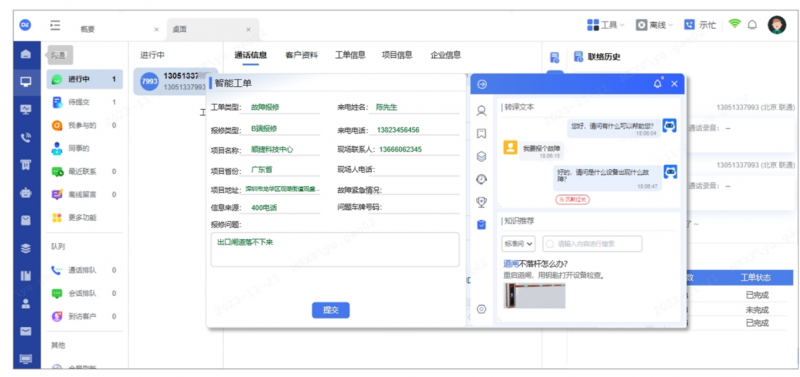Click the 工单类型 field 故障报修
The width and height of the screenshot is (800, 377).
coord(280,108)
